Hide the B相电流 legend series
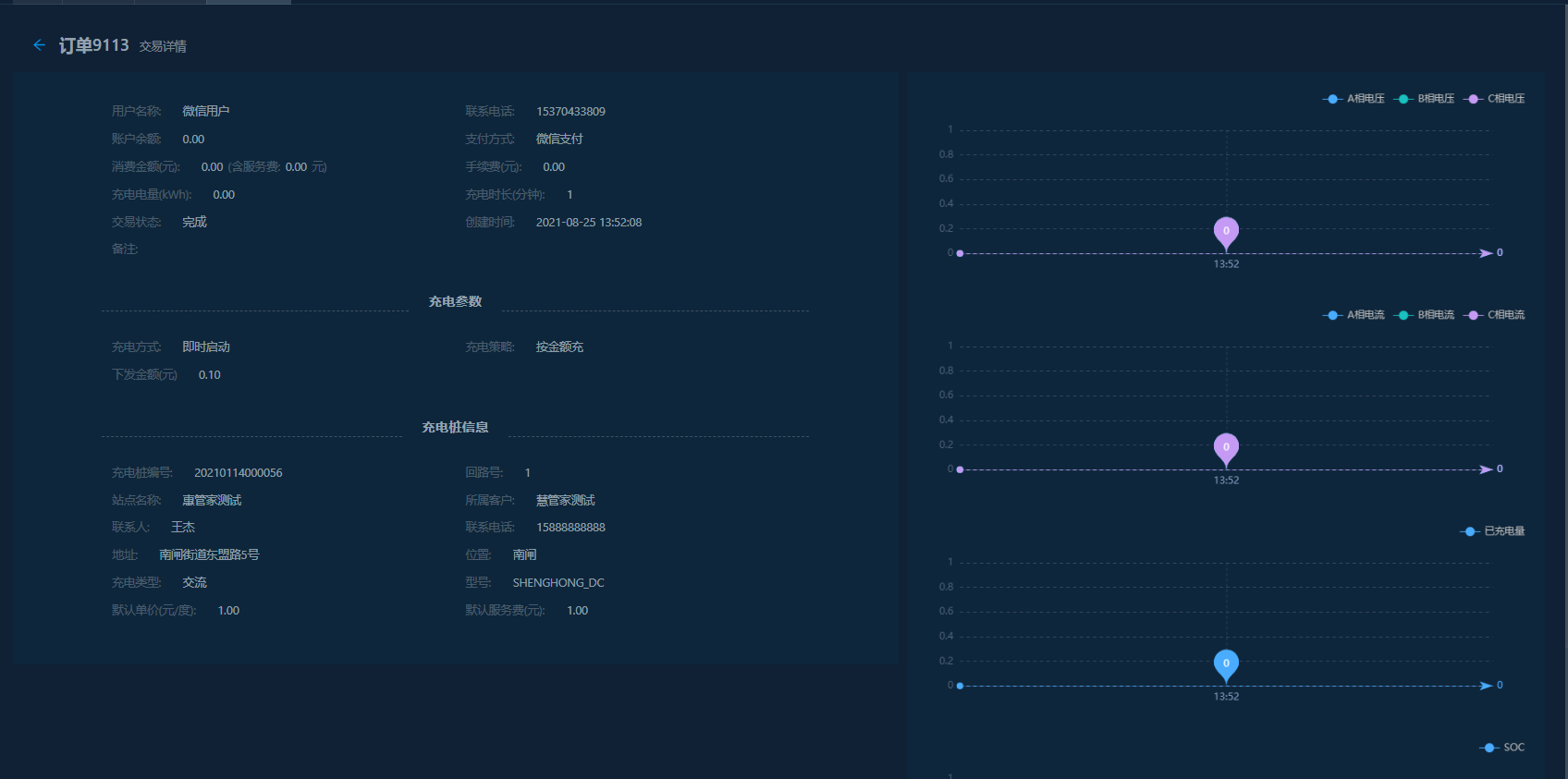The width and height of the screenshot is (1568, 779). (x=1425, y=315)
